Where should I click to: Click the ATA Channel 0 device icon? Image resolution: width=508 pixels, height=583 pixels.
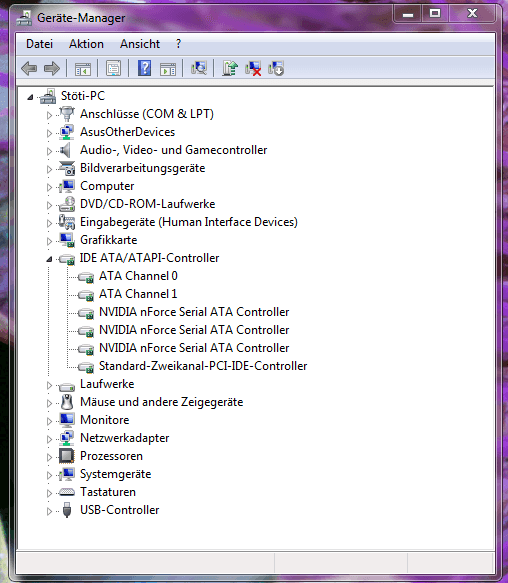(x=86, y=277)
